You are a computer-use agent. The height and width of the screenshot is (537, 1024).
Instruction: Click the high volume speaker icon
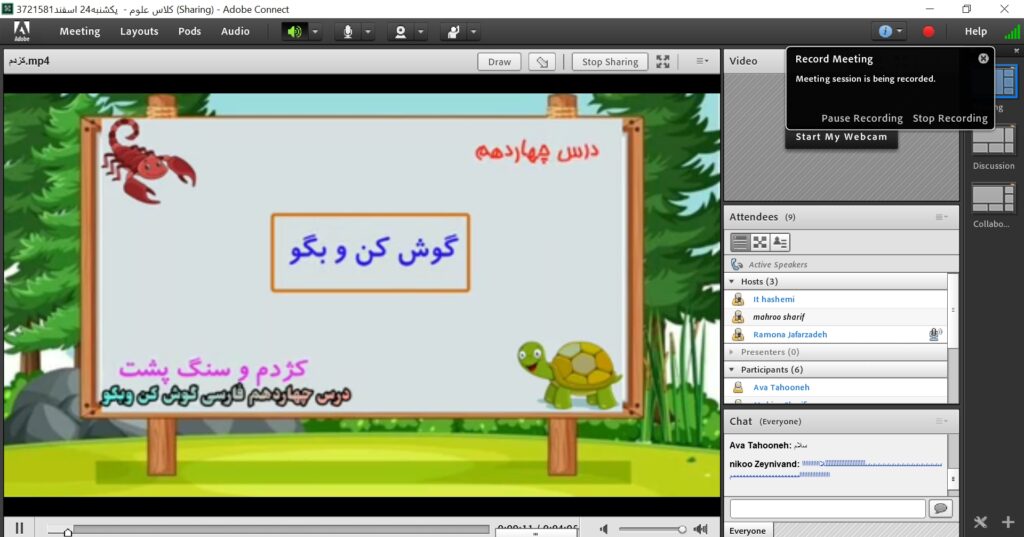(701, 529)
